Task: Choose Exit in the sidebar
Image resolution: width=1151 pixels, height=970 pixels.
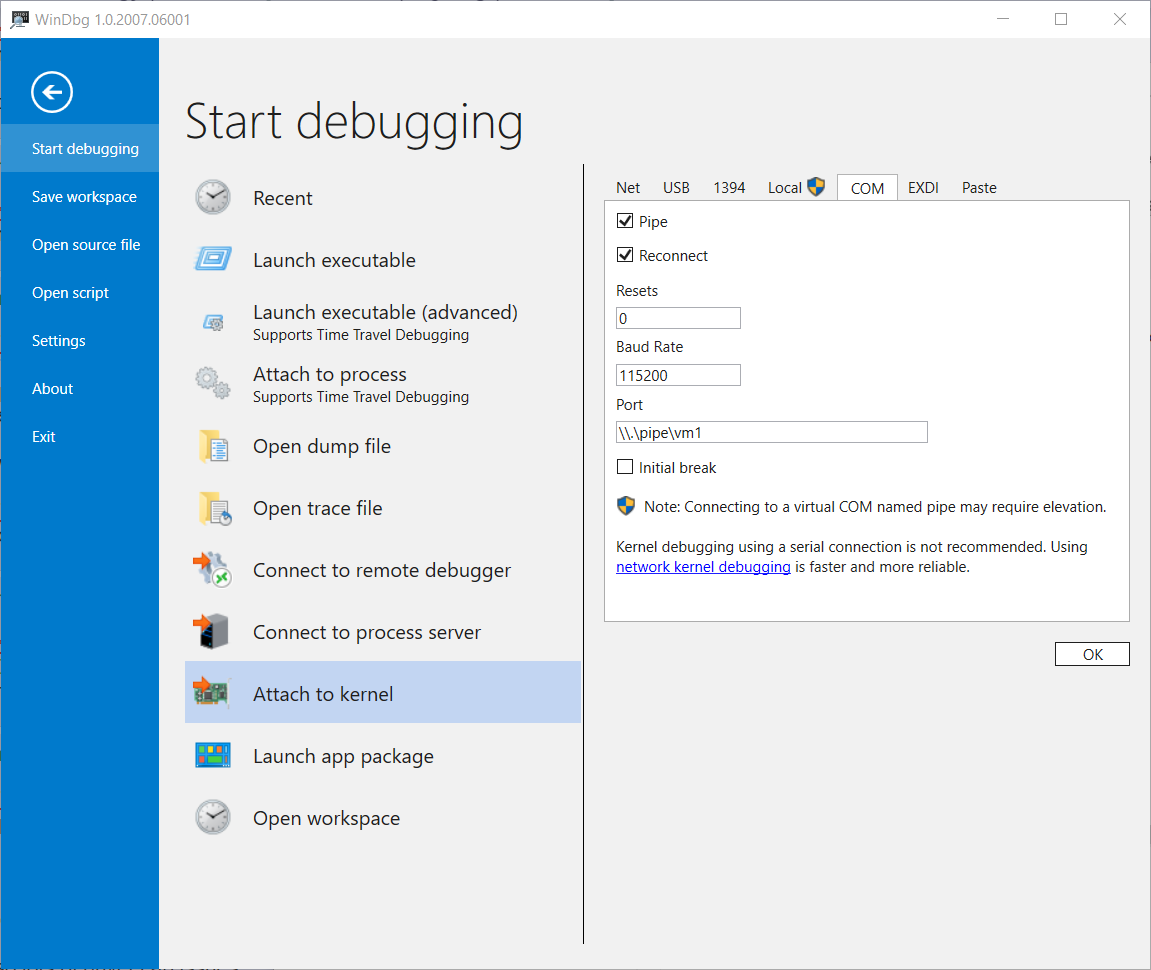Action: (80, 437)
